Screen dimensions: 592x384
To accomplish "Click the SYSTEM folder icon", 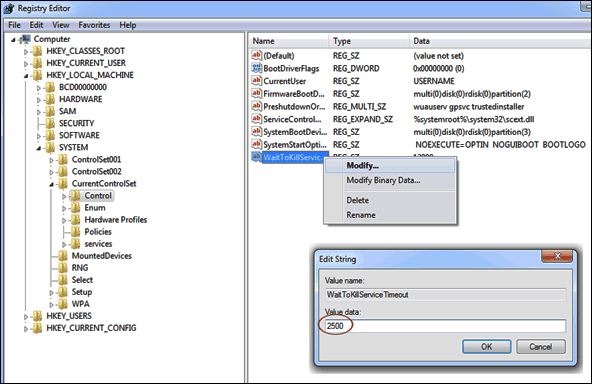I will pos(50,148).
